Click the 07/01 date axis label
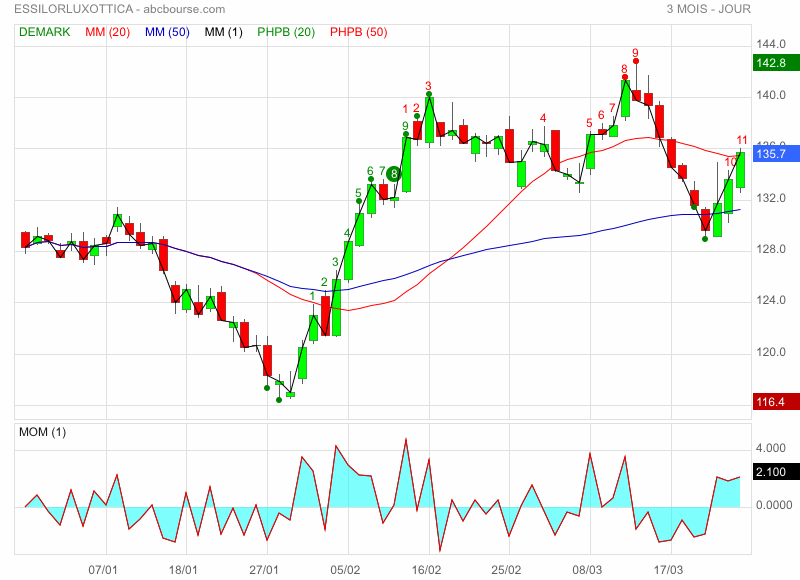 point(103,570)
